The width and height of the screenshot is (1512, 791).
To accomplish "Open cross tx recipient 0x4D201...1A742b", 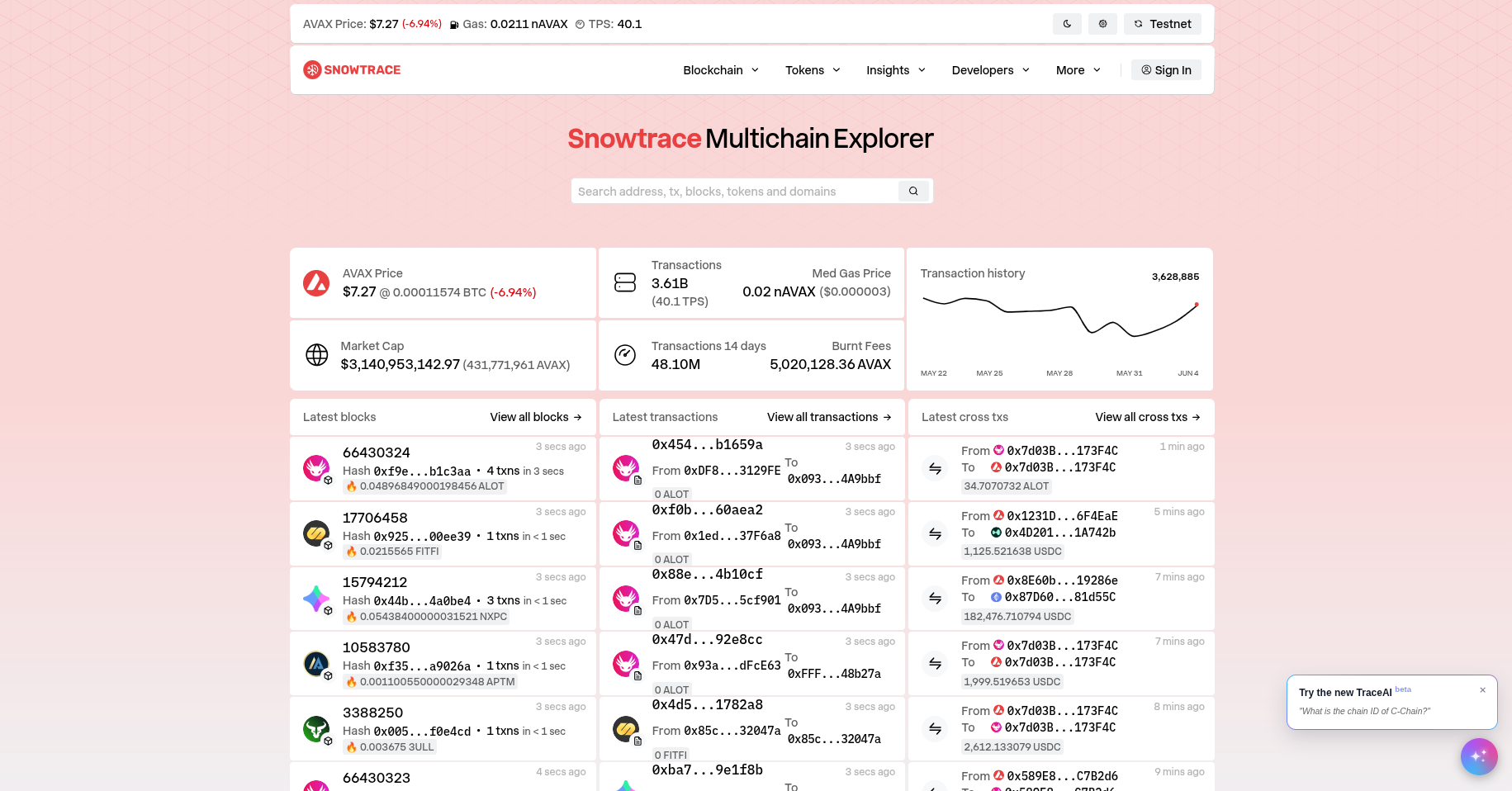I will pos(1060,533).
